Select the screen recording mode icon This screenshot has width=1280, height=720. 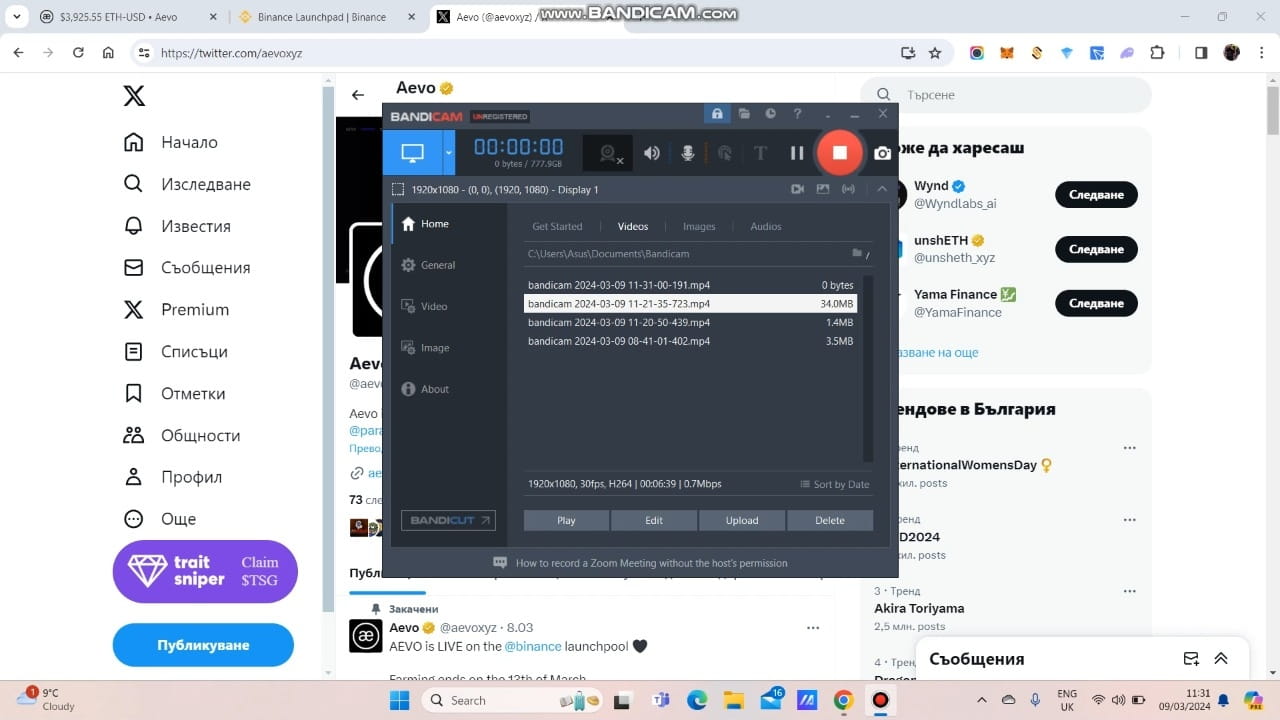412,152
